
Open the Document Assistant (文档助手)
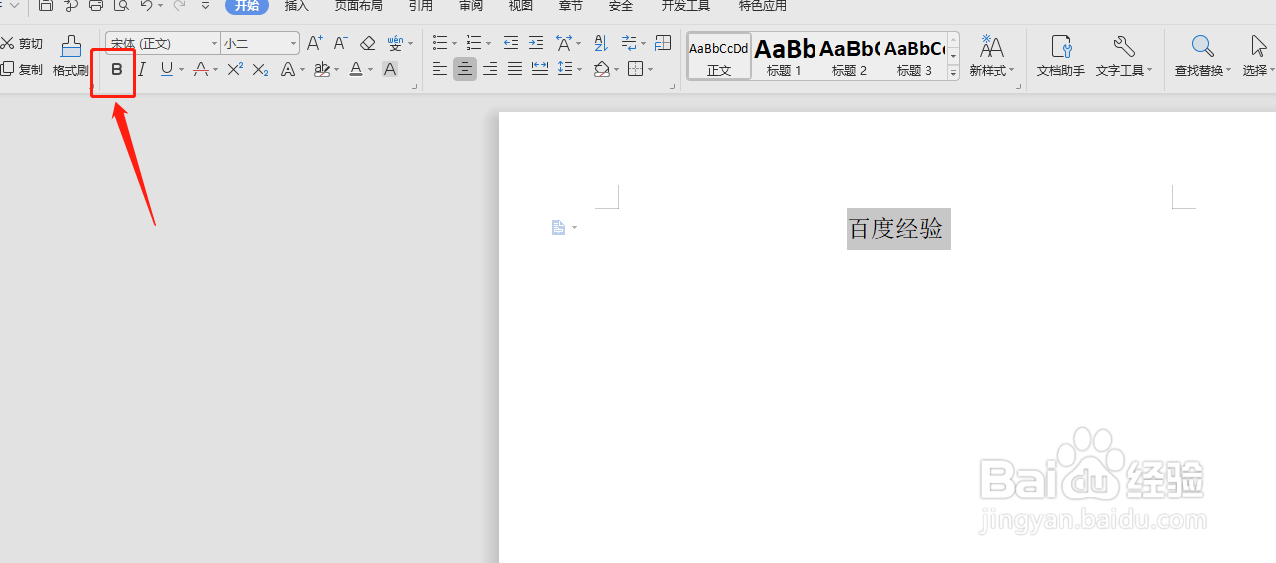click(x=1061, y=57)
